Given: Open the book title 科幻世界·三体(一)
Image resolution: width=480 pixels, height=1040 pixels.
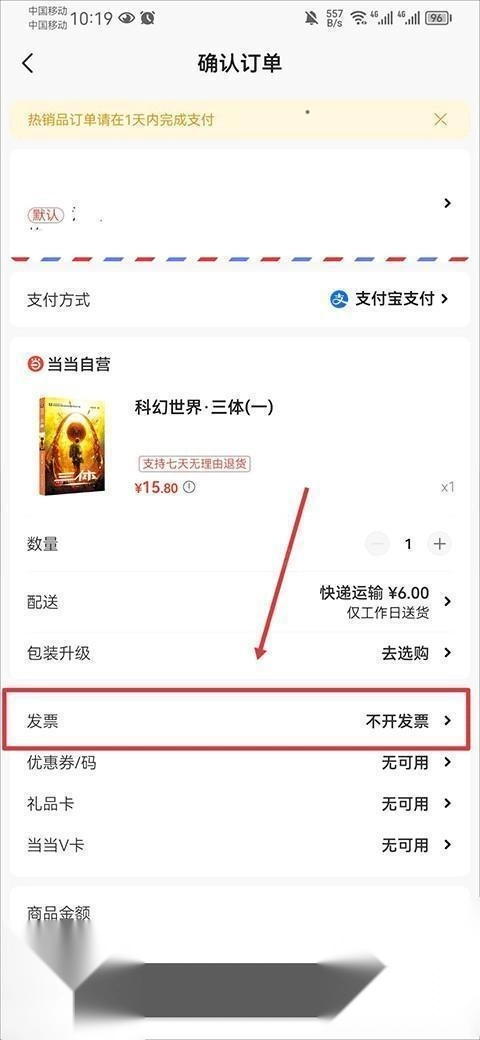Looking at the screenshot, I should 204,407.
